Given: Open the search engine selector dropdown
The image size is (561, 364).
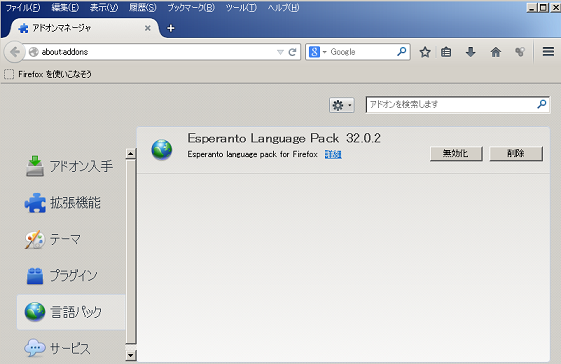Looking at the screenshot, I should pyautogui.click(x=317, y=52).
